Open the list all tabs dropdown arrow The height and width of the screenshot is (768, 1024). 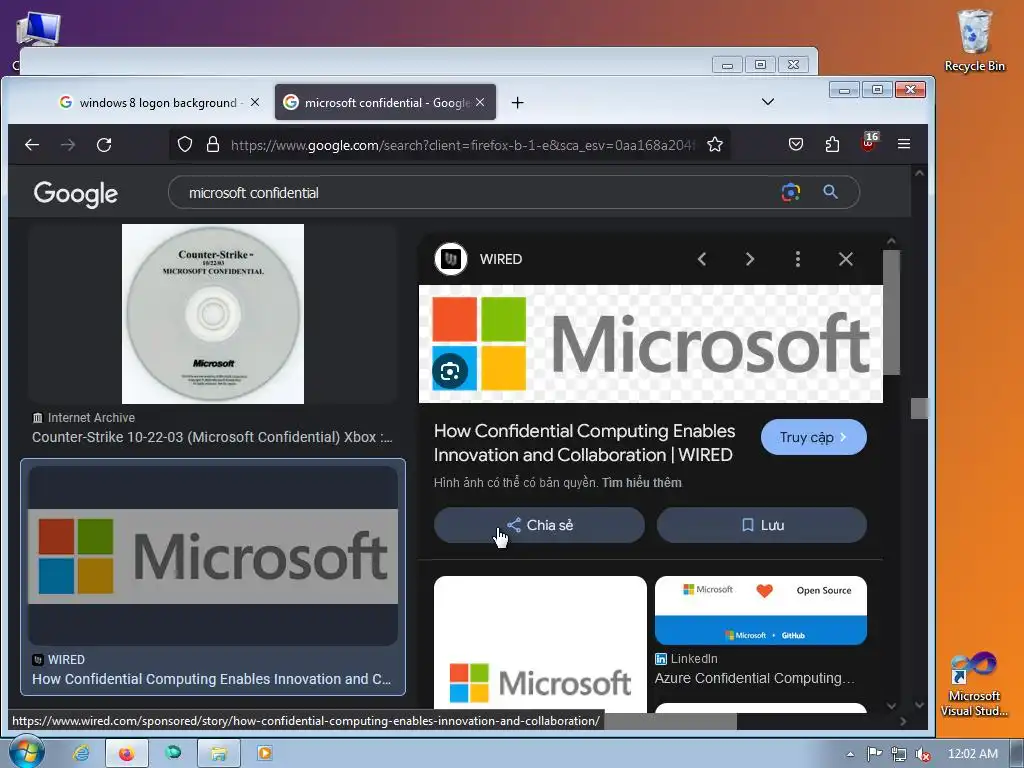pos(768,102)
